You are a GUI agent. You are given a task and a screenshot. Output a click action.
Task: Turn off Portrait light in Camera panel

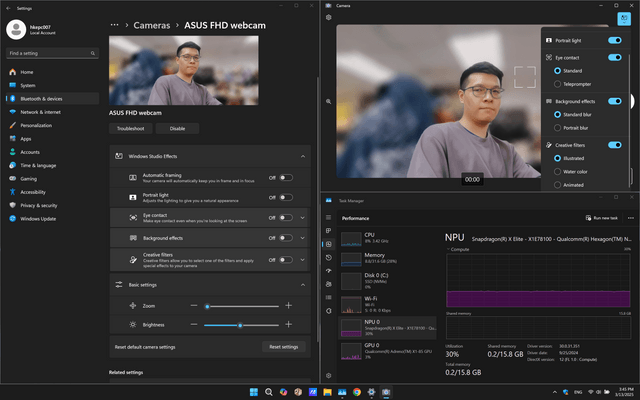pos(615,40)
